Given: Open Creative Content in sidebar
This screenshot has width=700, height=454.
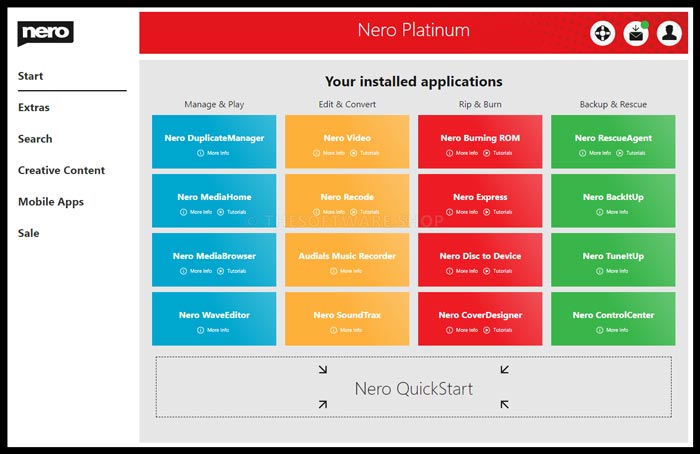Looking at the screenshot, I should pyautogui.click(x=61, y=170).
